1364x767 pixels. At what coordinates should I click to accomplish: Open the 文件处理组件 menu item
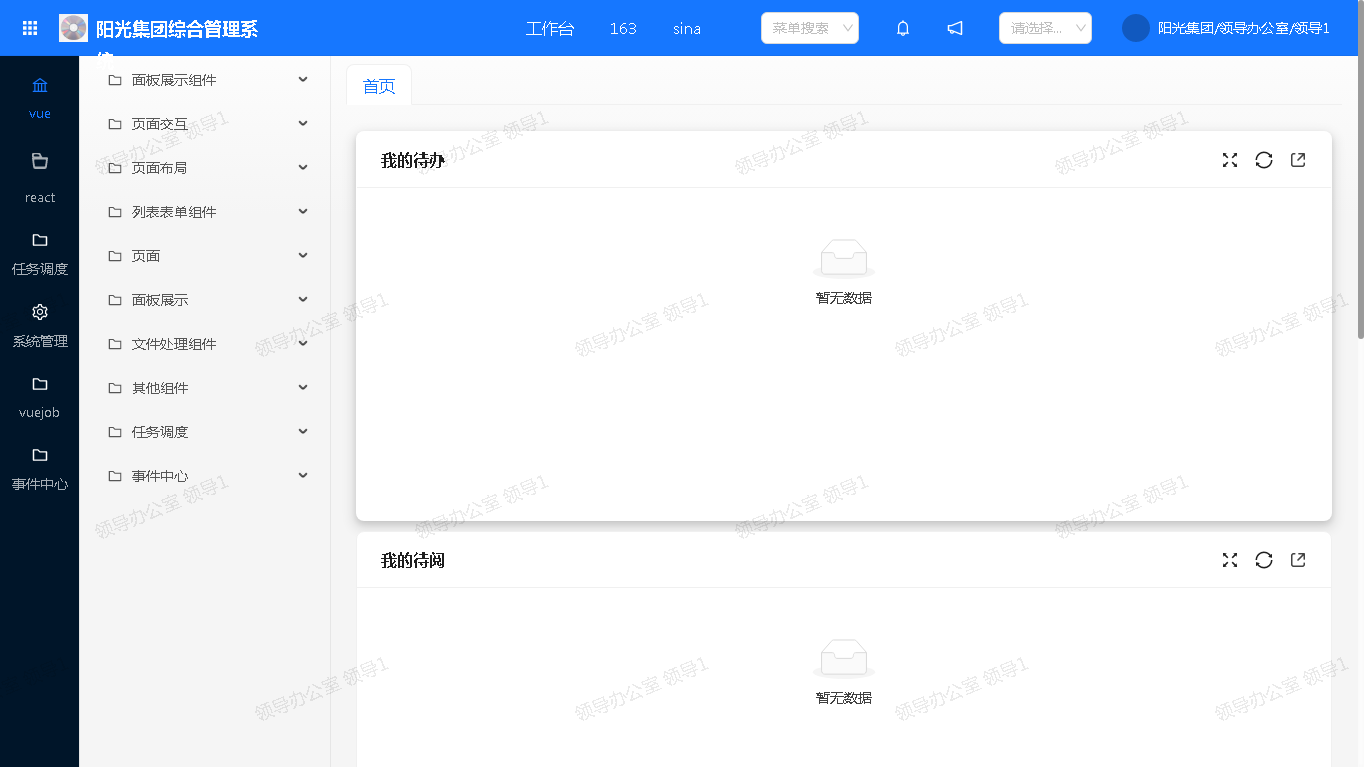pyautogui.click(x=205, y=344)
